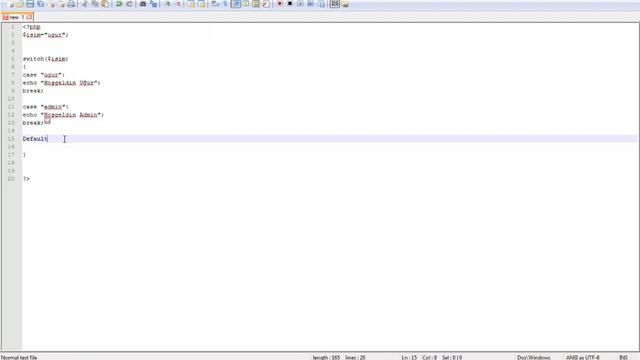640x360 pixels.
Task: Copy selection using the Copy toolbar icon
Action: [x=95, y=4]
